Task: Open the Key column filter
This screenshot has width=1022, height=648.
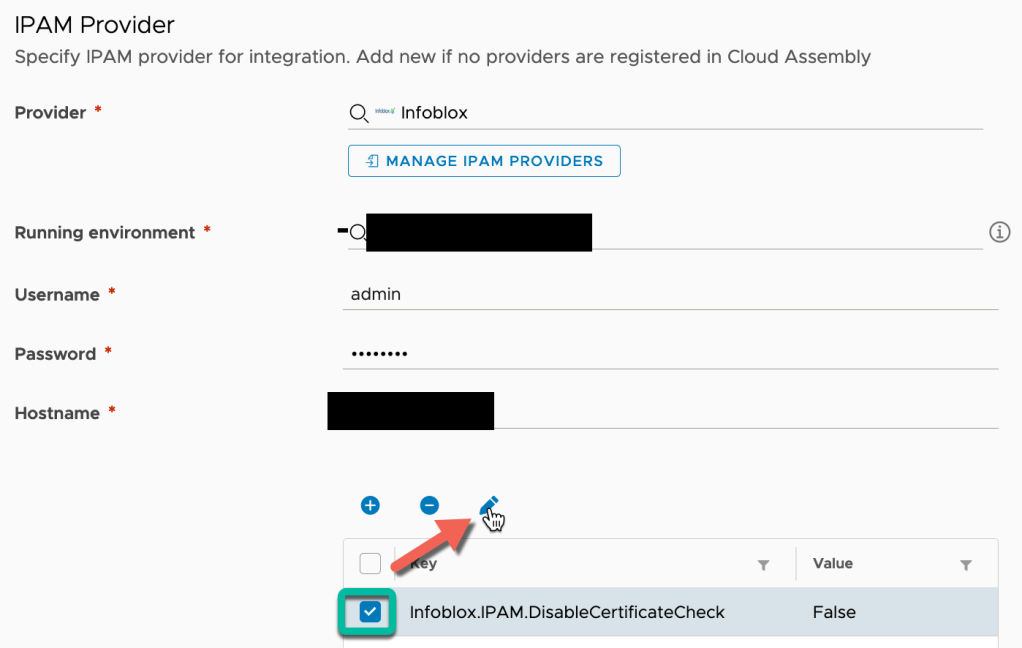Action: coord(764,565)
